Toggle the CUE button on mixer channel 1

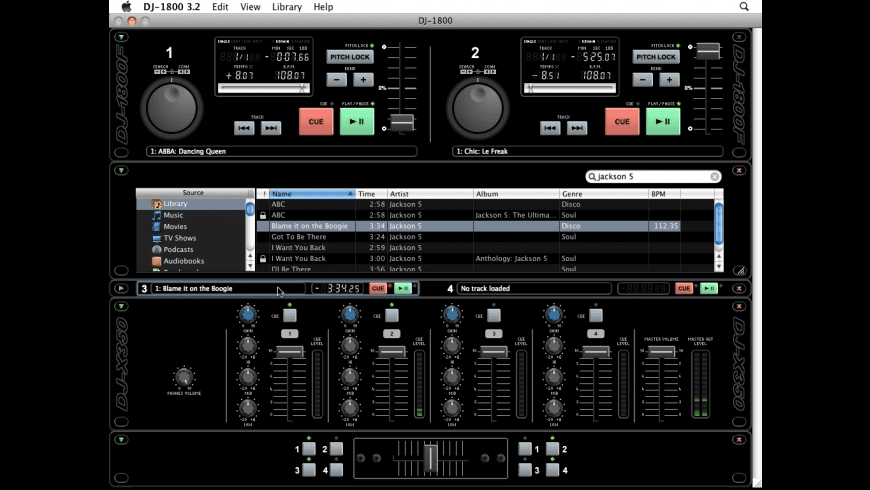[289, 315]
